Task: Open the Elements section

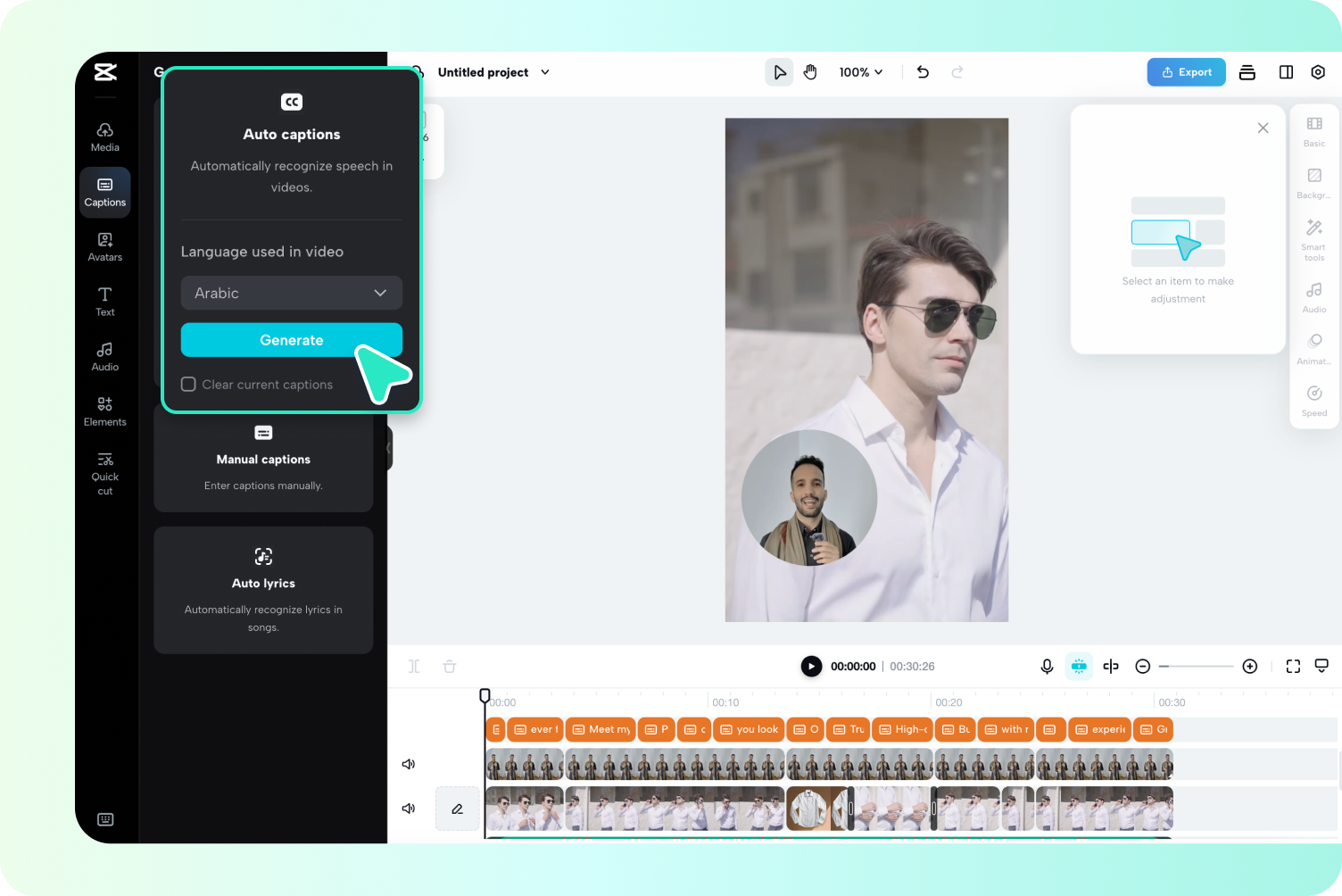Action: coord(104,411)
